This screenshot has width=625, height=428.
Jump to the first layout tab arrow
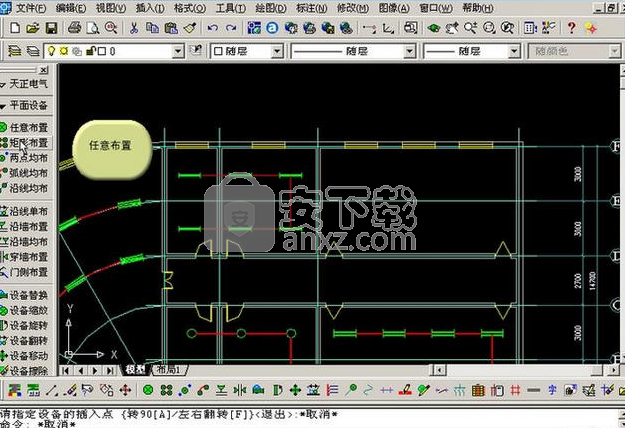point(66,371)
